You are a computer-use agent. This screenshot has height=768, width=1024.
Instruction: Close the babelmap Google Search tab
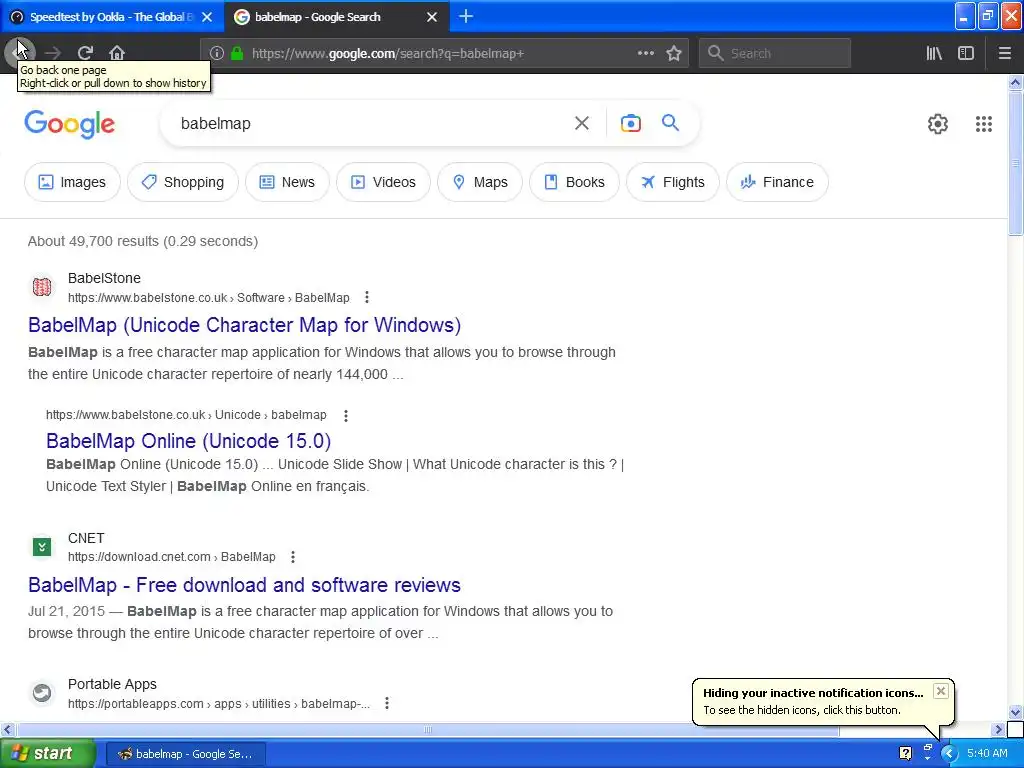click(x=432, y=17)
